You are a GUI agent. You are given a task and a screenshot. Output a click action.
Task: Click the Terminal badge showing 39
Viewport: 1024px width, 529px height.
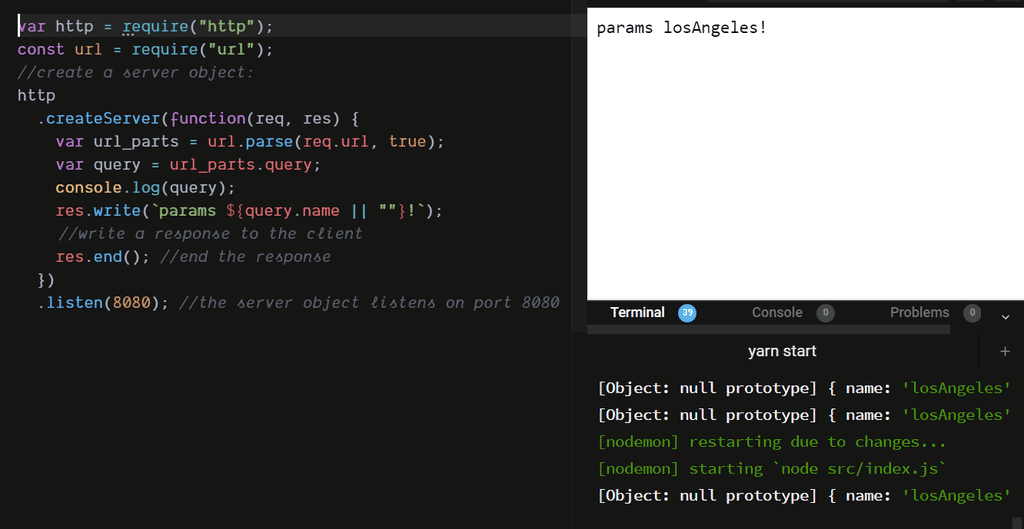pyautogui.click(x=687, y=313)
